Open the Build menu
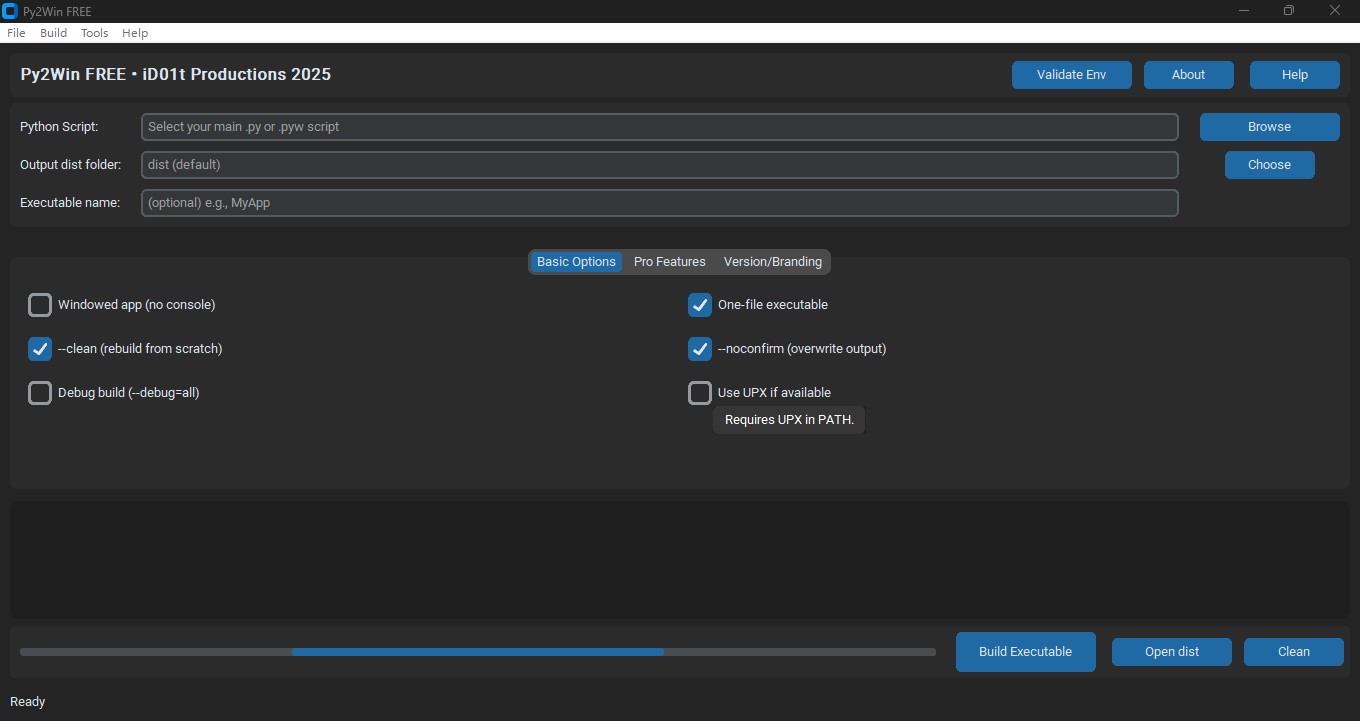 [x=54, y=33]
